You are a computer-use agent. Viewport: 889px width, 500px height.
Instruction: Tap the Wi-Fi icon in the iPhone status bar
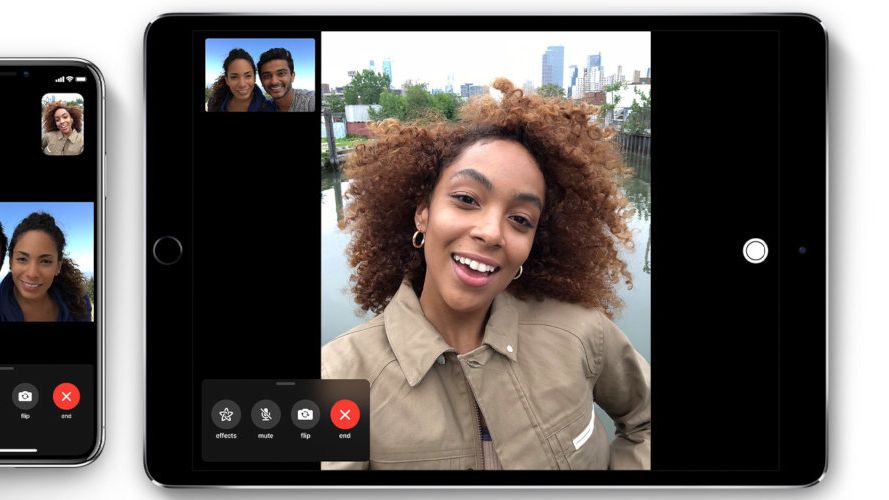(x=70, y=79)
